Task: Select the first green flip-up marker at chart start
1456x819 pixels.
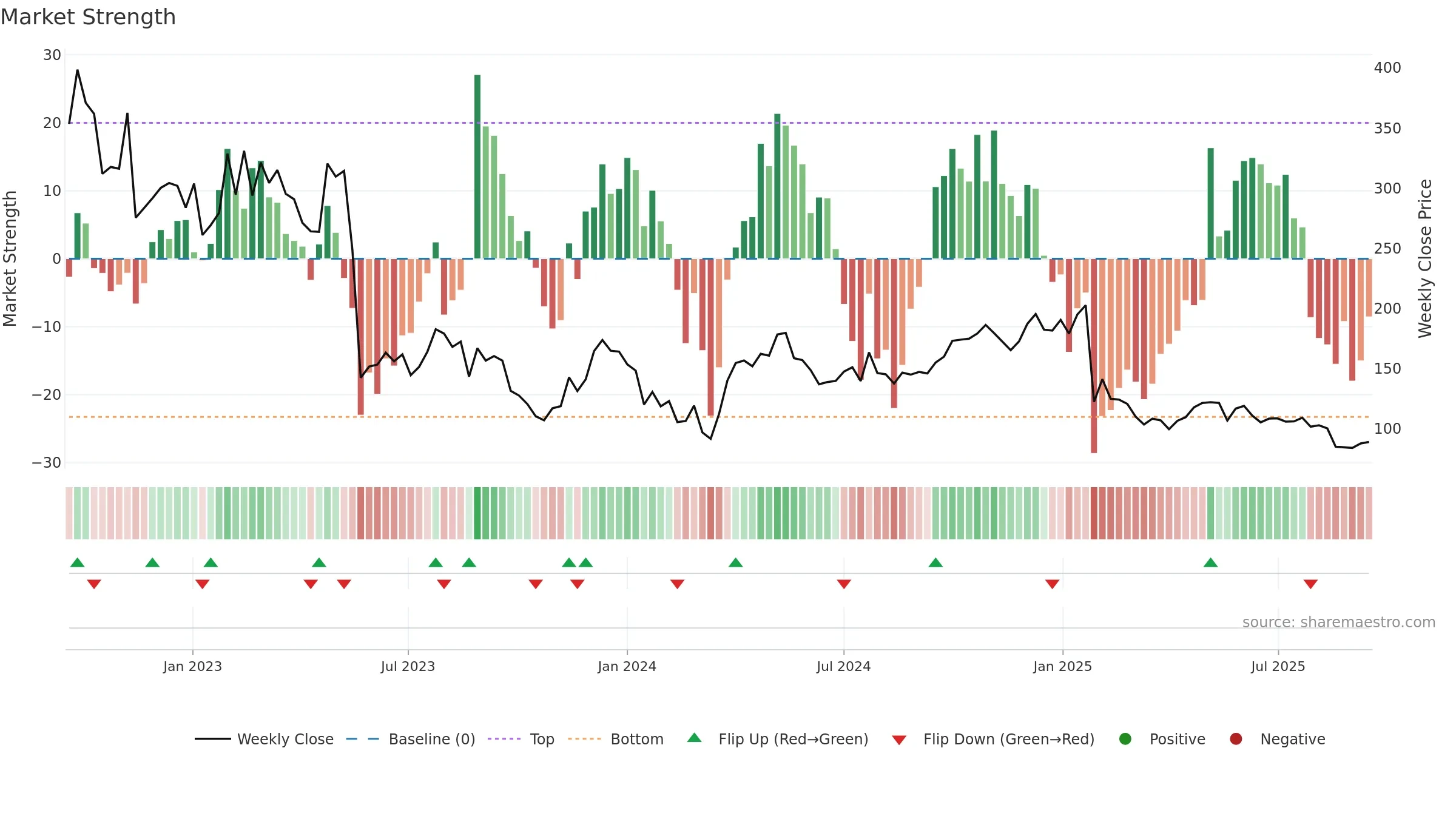Action: pos(78,562)
